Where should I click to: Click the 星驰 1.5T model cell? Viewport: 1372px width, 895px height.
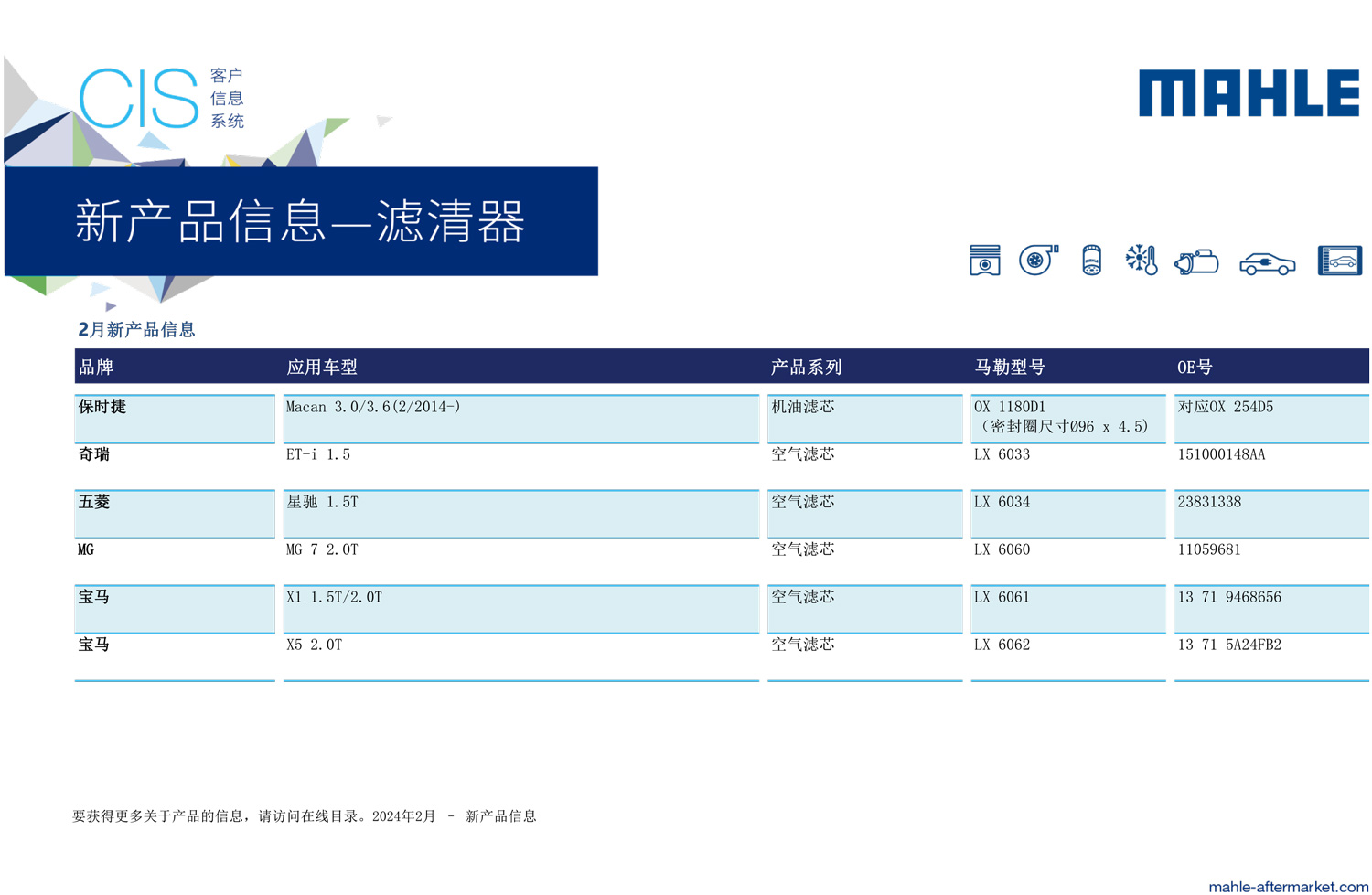[x=521, y=514]
